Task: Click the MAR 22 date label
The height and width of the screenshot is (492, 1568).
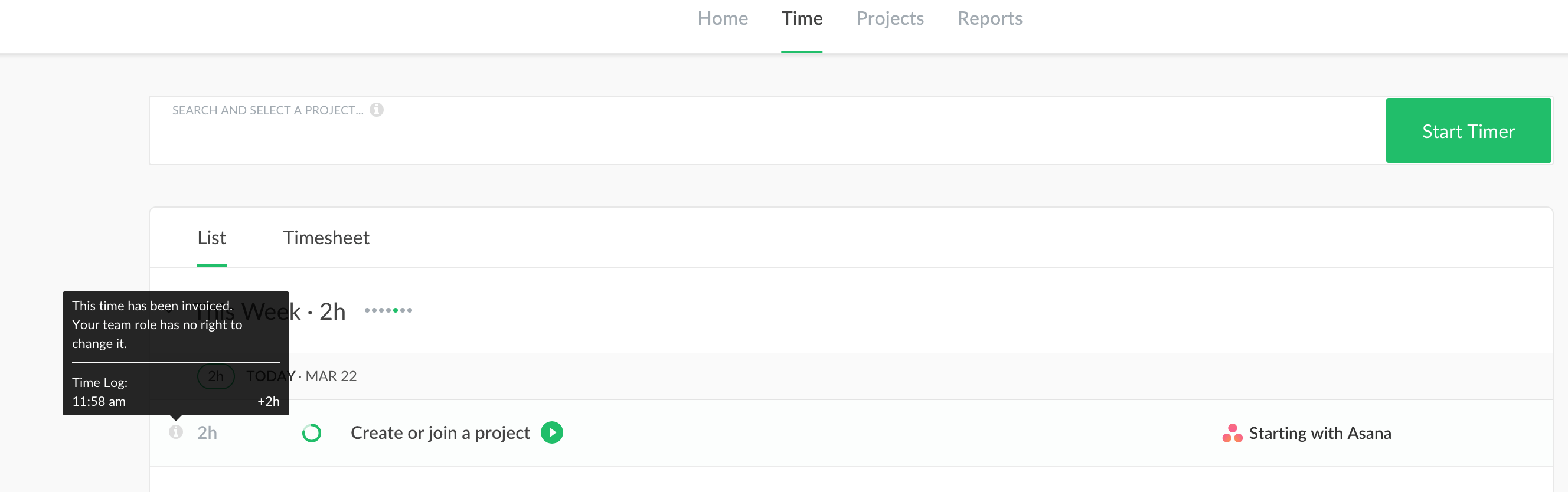Action: tap(331, 376)
